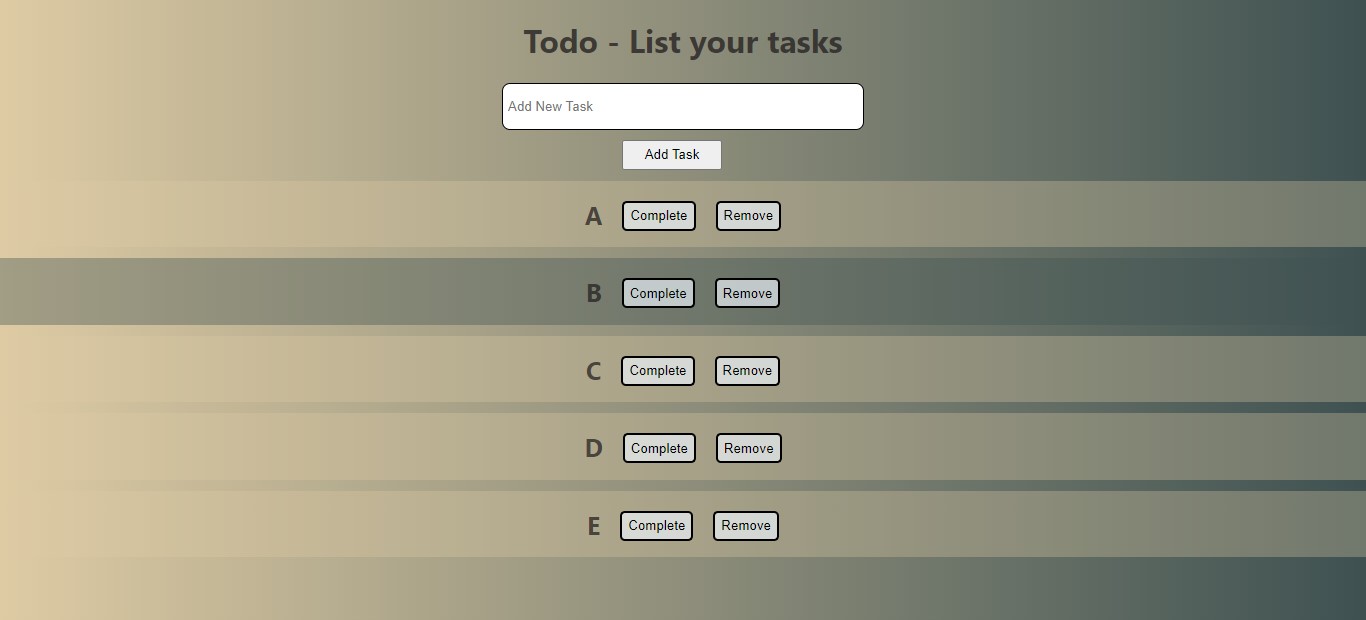Remove task D from the list
This screenshot has height=620, width=1366.
tap(748, 448)
